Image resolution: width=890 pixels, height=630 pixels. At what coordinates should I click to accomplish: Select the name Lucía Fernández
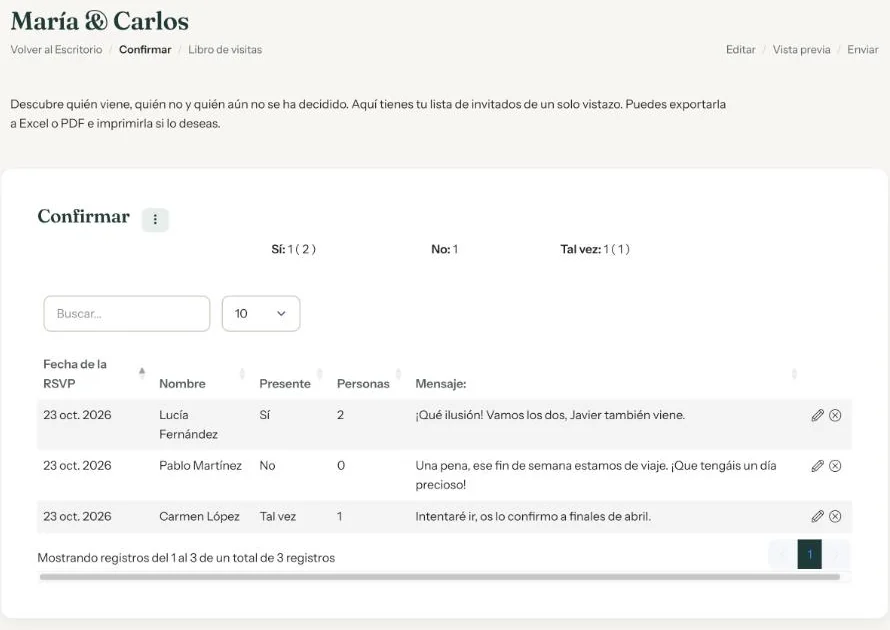[188, 425]
